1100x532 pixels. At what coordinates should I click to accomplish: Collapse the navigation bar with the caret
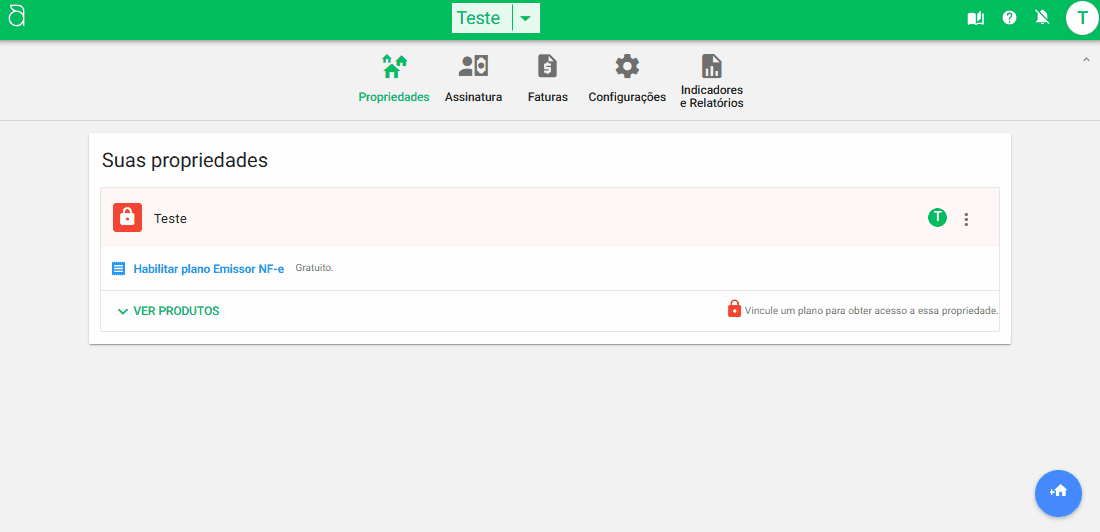click(x=1086, y=61)
